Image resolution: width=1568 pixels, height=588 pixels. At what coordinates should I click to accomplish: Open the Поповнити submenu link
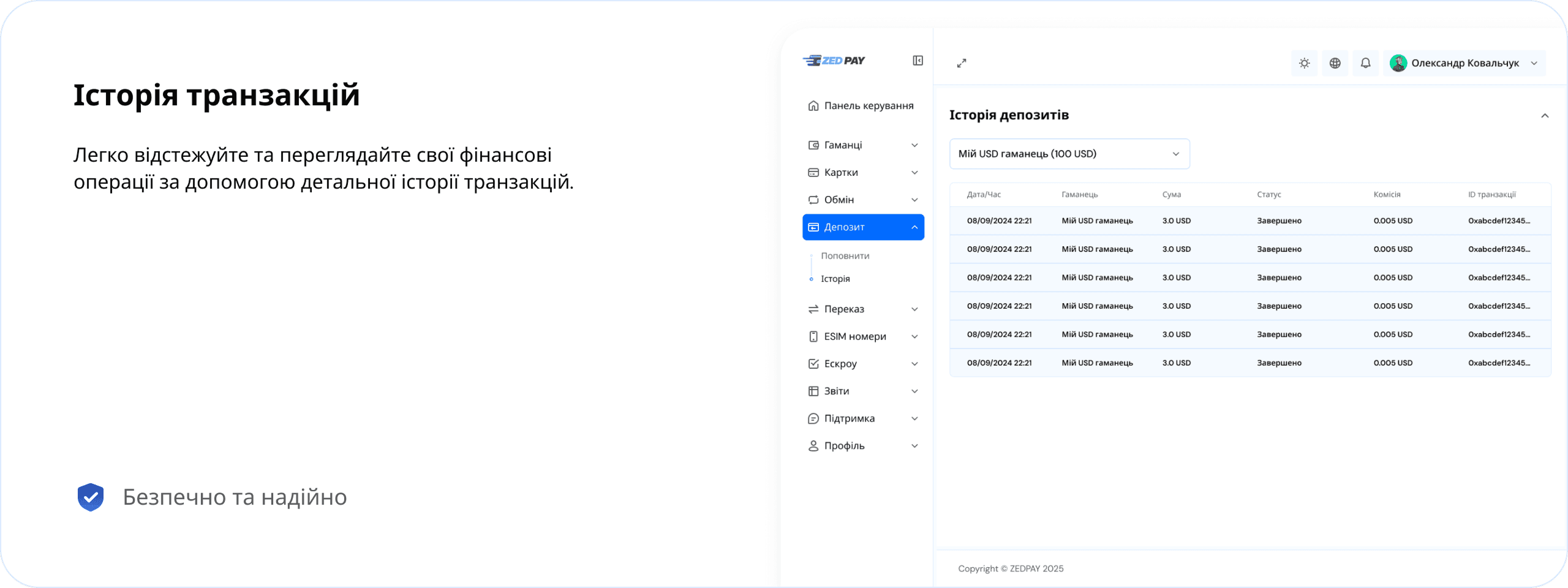tap(845, 256)
